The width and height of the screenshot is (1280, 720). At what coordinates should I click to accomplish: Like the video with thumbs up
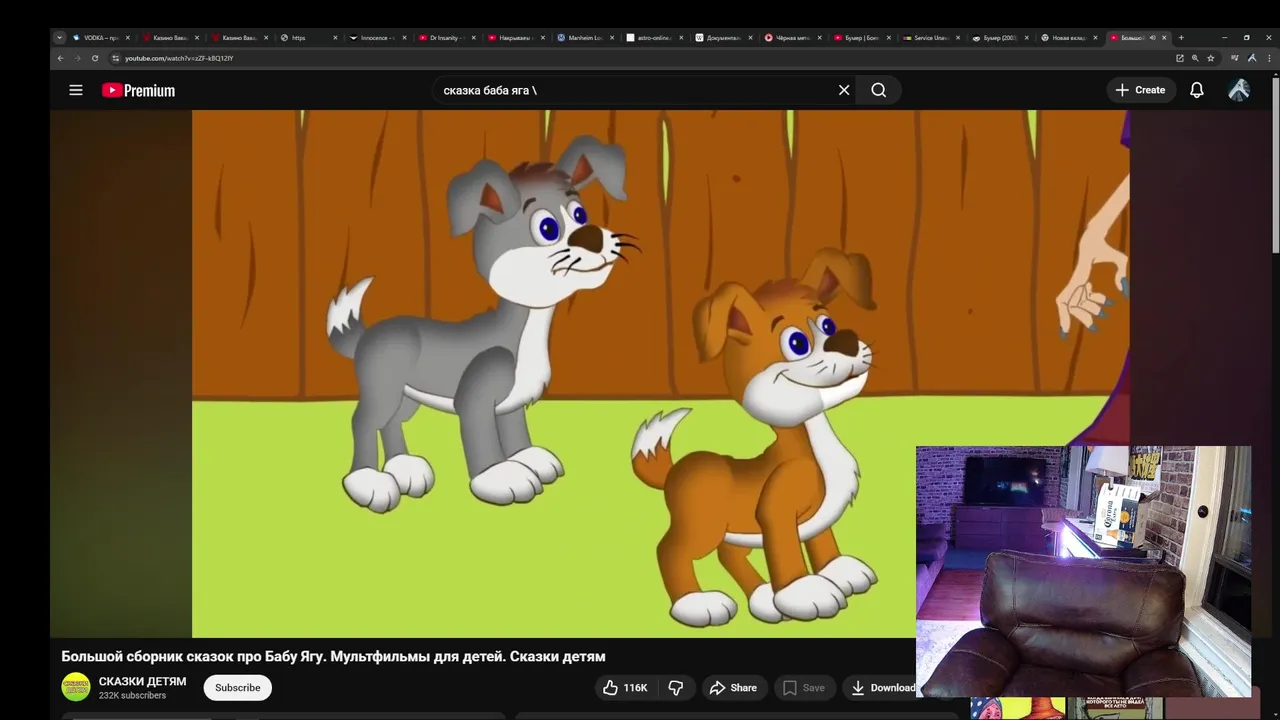626,688
